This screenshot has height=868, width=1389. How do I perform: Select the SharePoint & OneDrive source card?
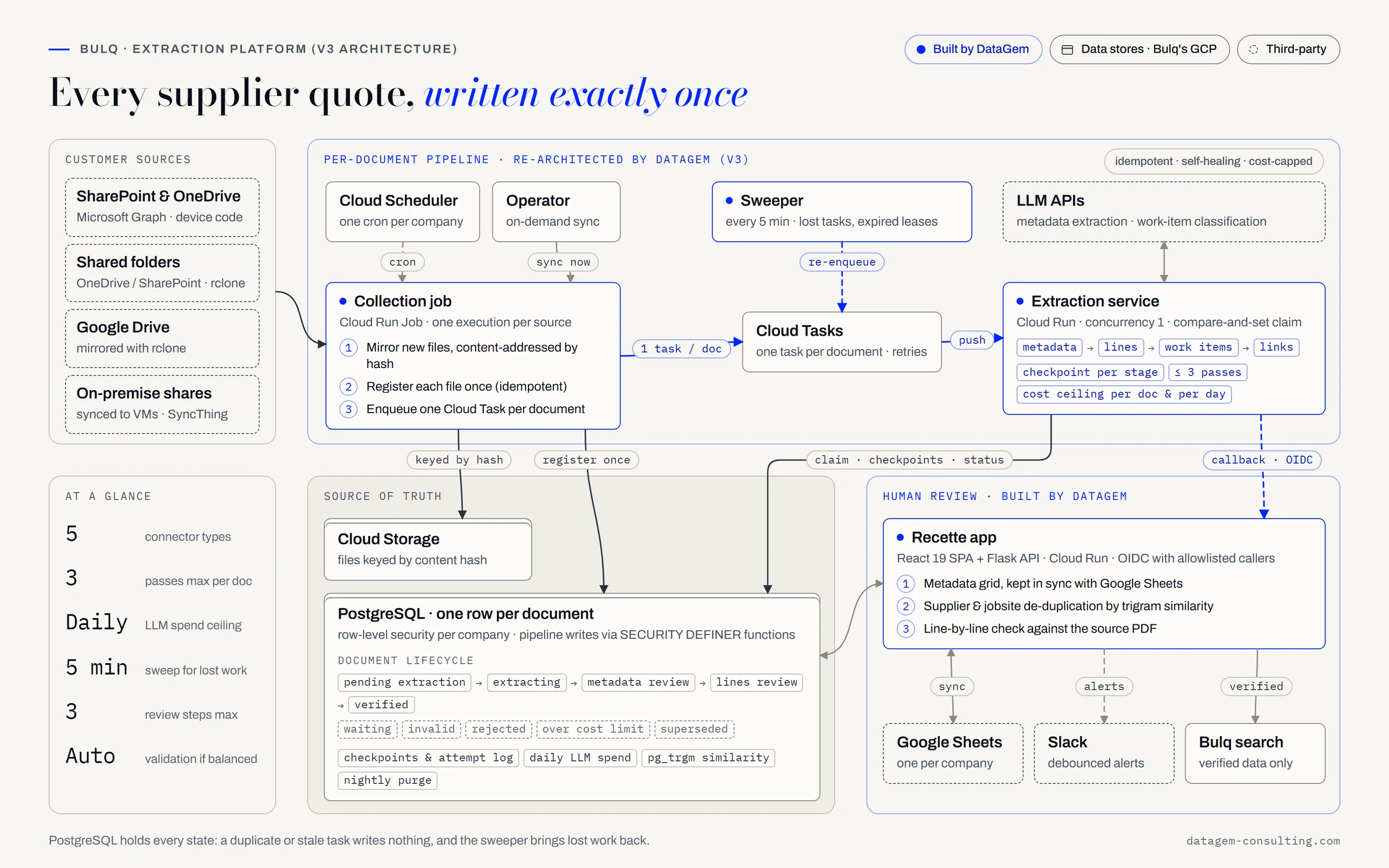click(x=162, y=207)
